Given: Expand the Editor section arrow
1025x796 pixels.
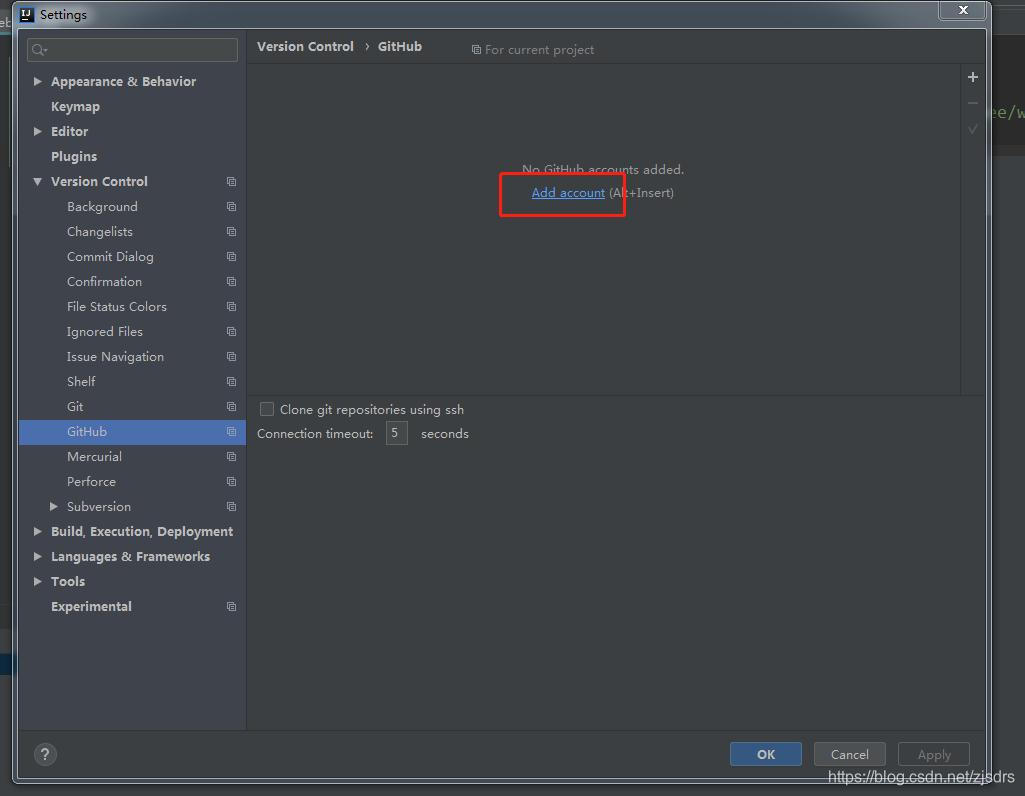Looking at the screenshot, I should tap(37, 131).
